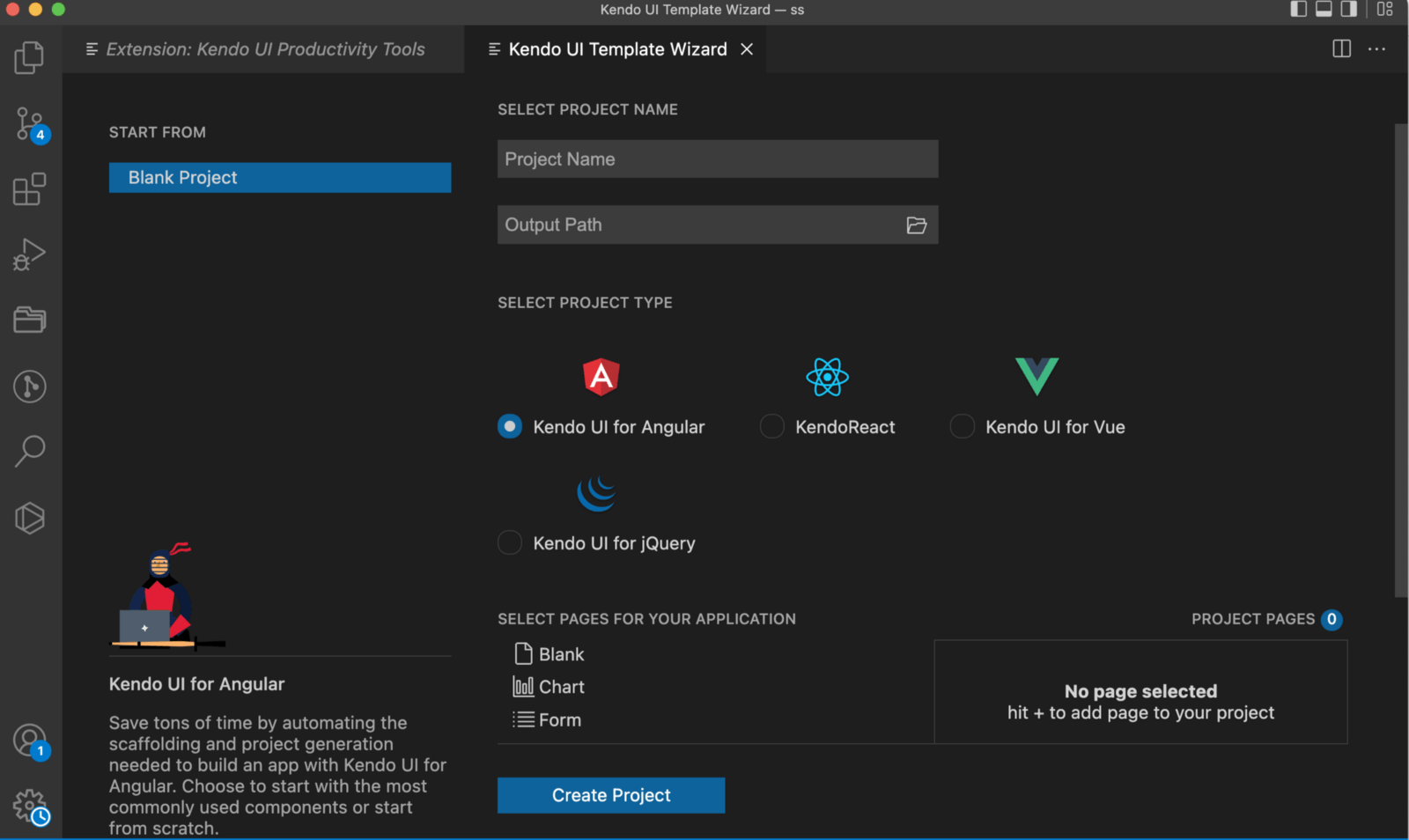Split the editor to the right
The height and width of the screenshot is (840, 1409).
pos(1341,49)
